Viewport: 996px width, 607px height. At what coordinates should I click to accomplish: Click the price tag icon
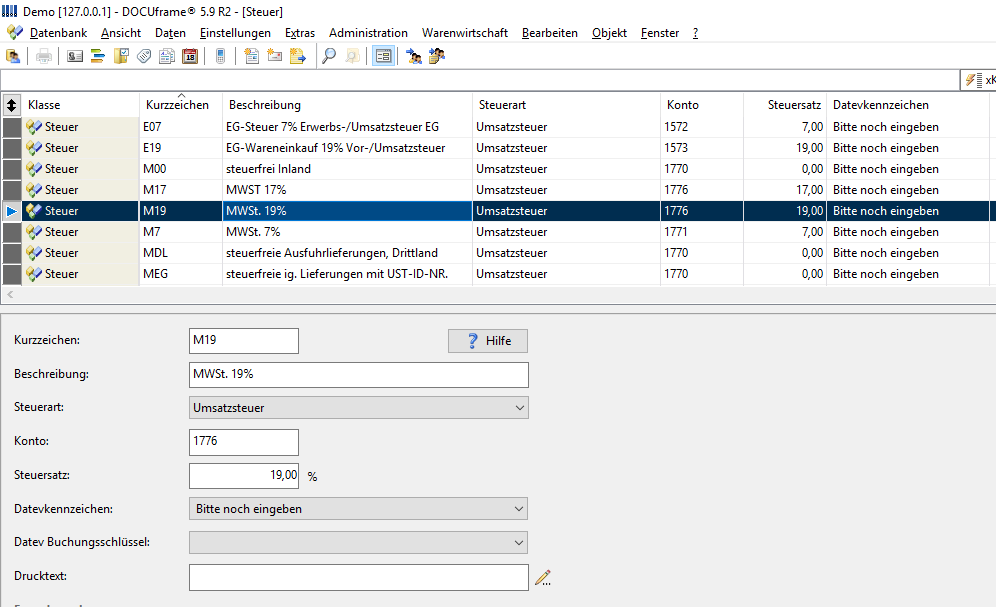click(144, 57)
